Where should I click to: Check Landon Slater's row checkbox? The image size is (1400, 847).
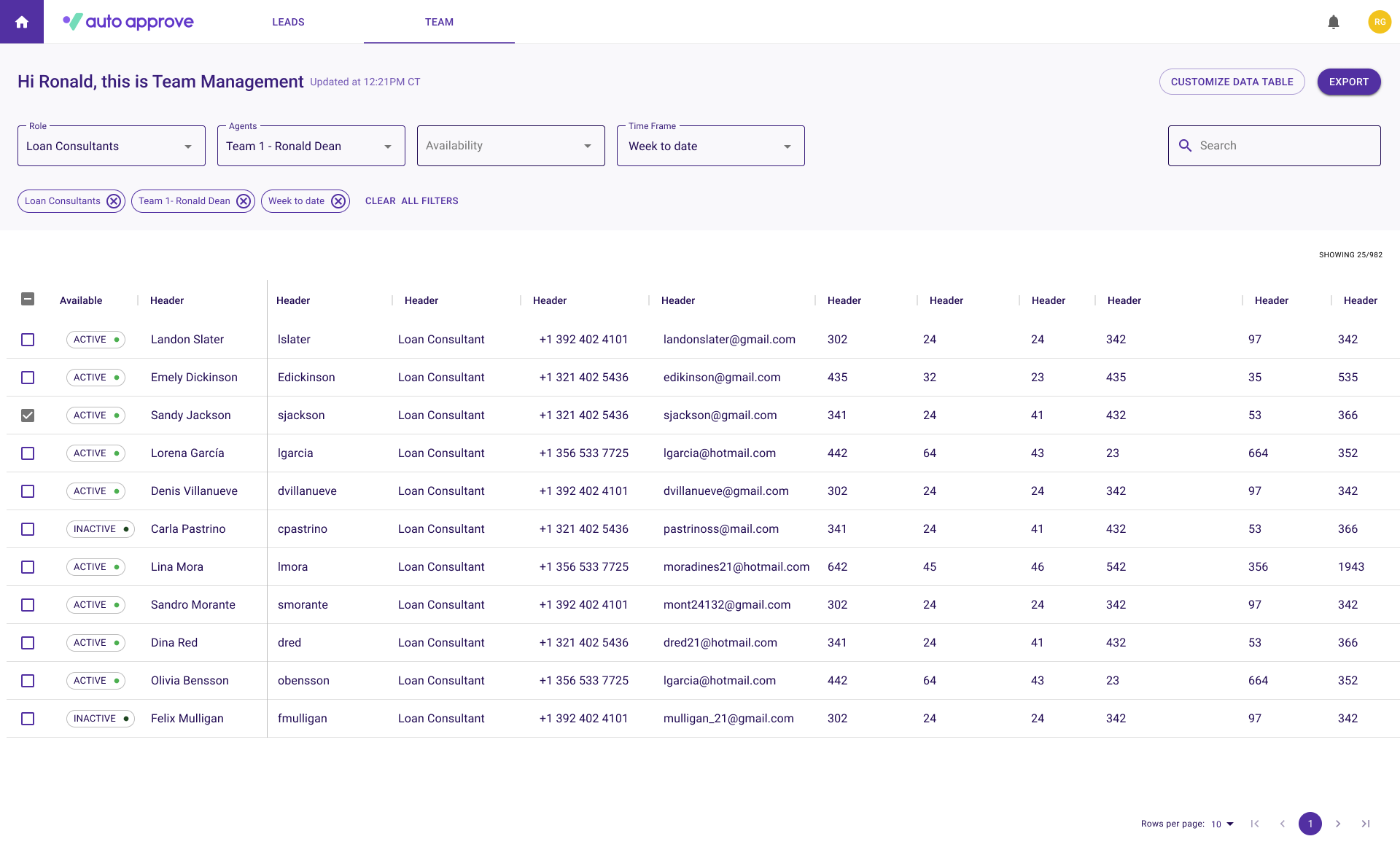click(28, 340)
